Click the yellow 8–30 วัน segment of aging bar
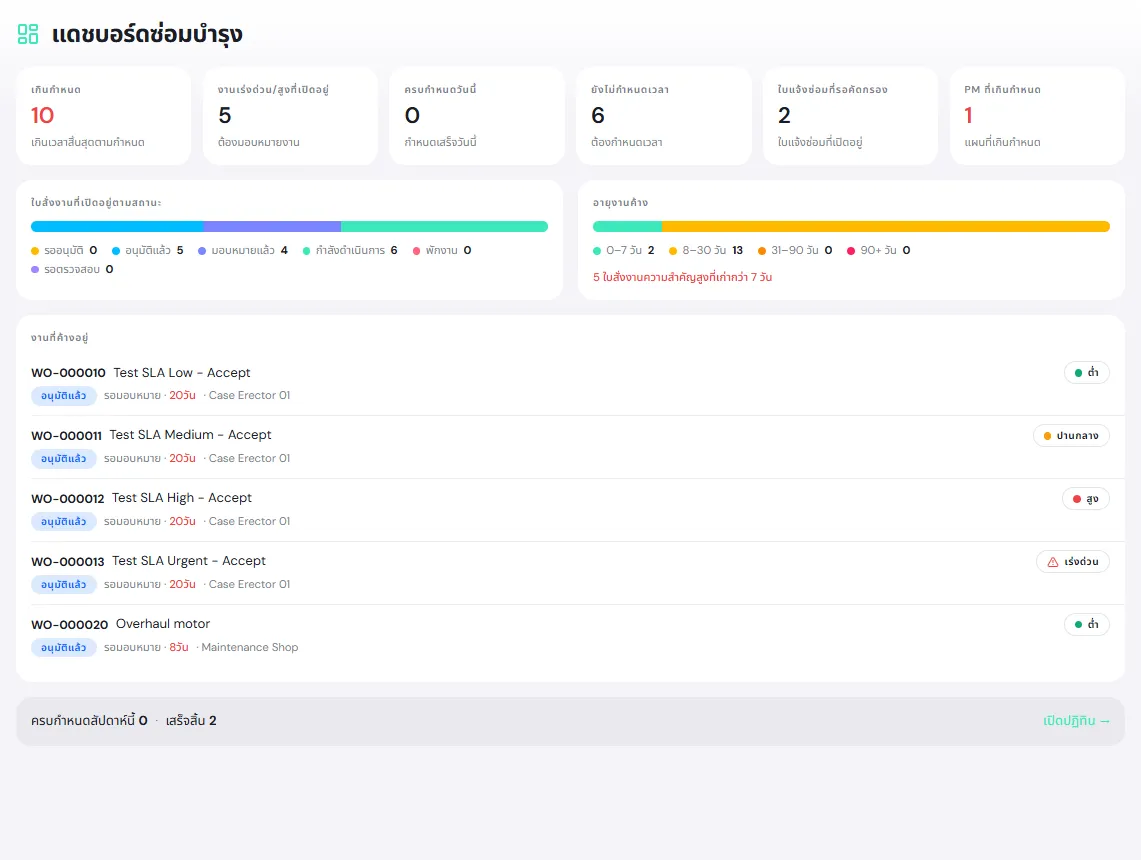This screenshot has height=860, width=1141. (x=886, y=226)
